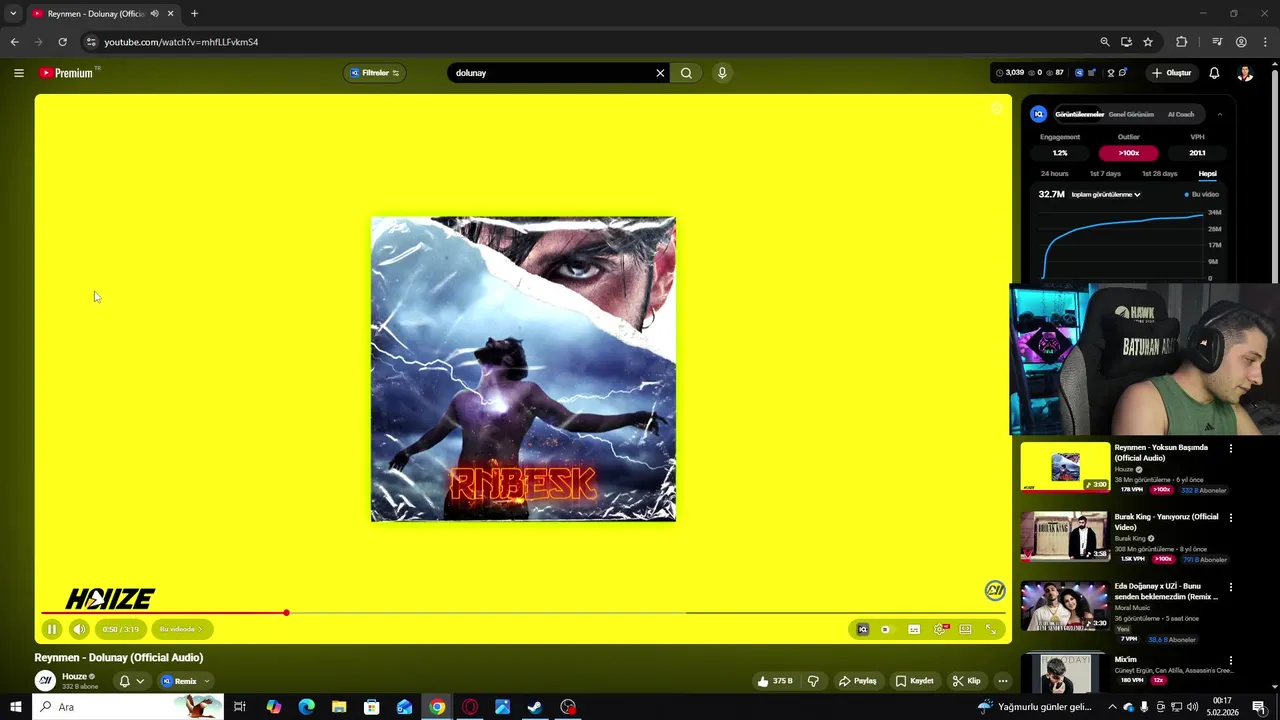
Task: Open the Chrome extensions puzzle icon
Action: pos(1182,42)
